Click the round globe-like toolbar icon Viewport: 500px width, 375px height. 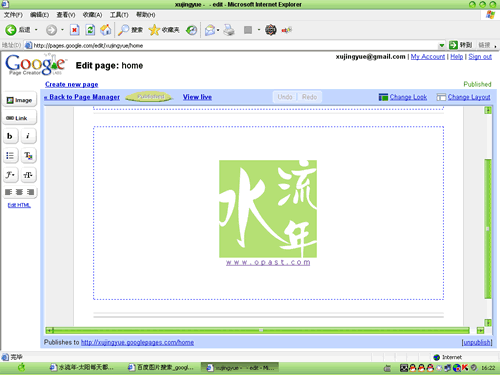pos(271,30)
